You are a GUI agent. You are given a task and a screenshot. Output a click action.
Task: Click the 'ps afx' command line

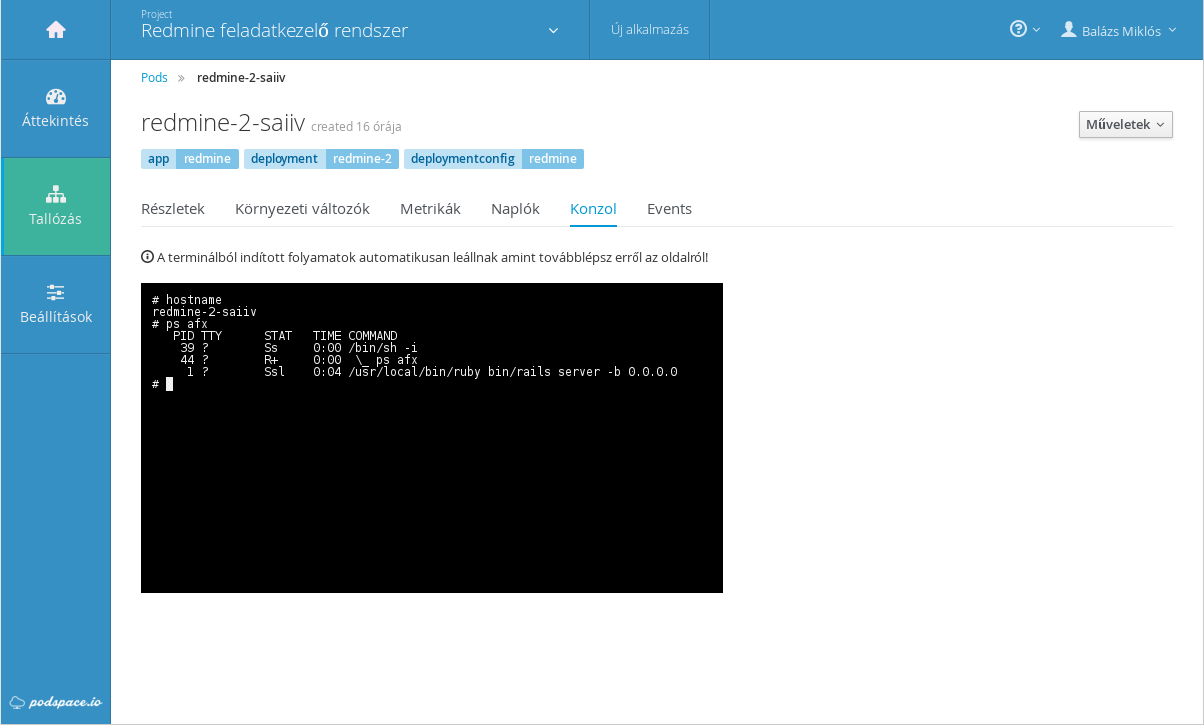click(180, 324)
